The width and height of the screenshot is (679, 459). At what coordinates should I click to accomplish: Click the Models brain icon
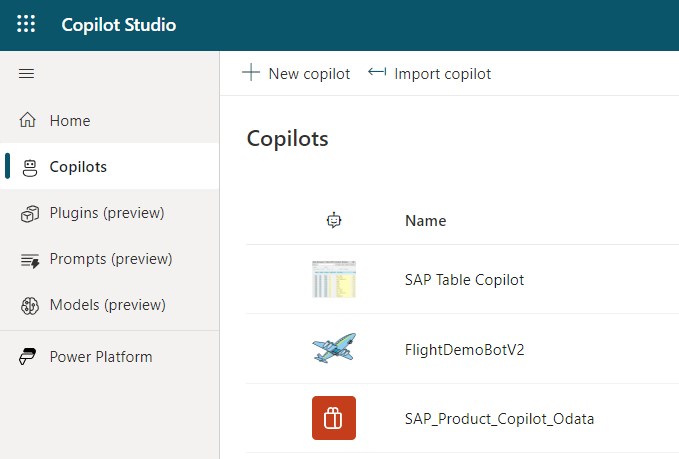pyautogui.click(x=29, y=305)
